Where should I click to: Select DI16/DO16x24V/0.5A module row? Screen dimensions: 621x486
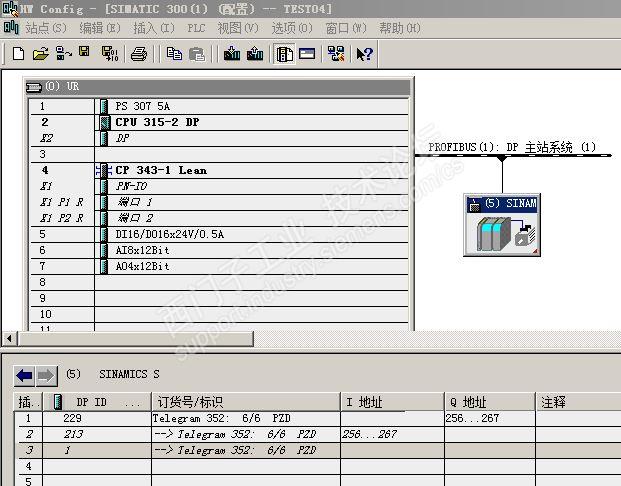click(x=219, y=234)
